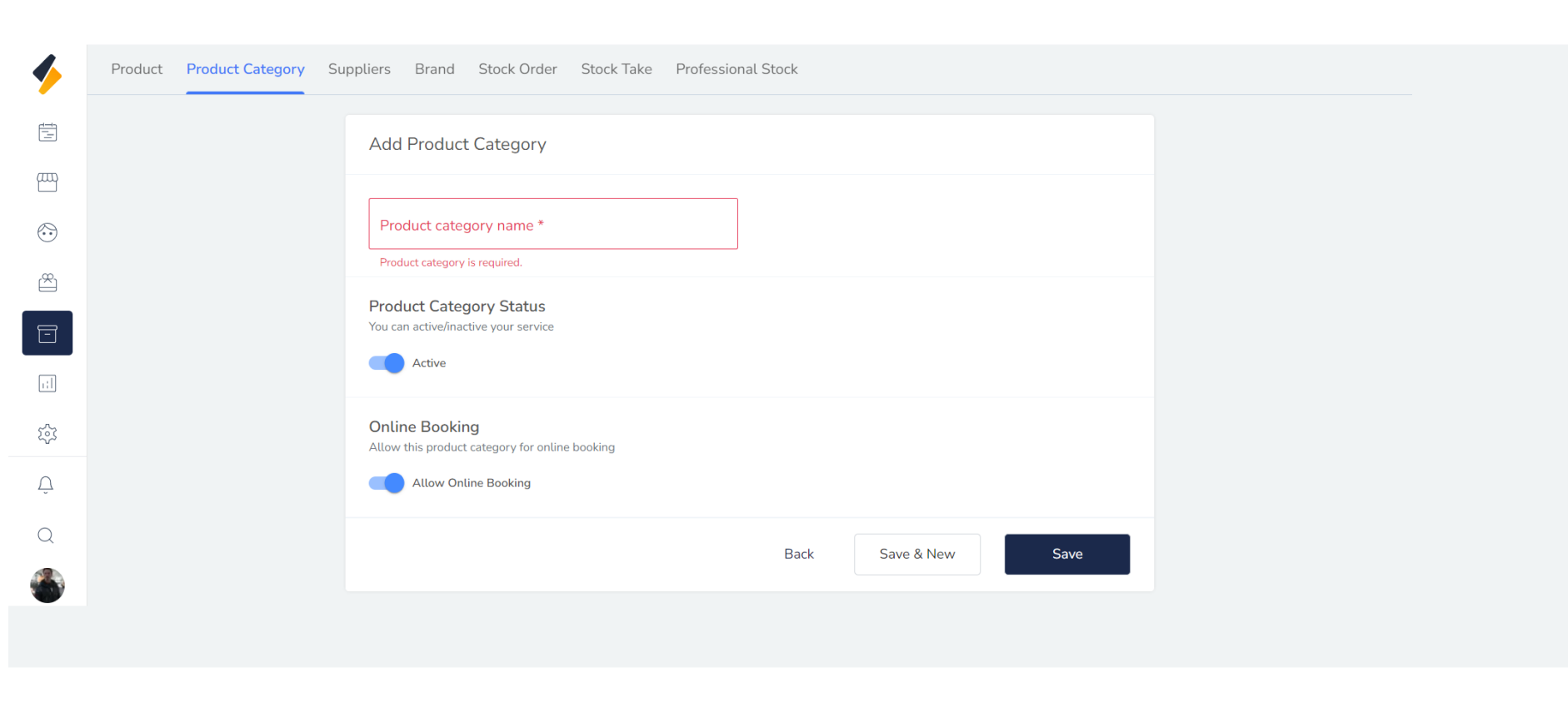Screen dimensions: 1568x712
Task: Open the settings gear icon
Action: click(47, 434)
